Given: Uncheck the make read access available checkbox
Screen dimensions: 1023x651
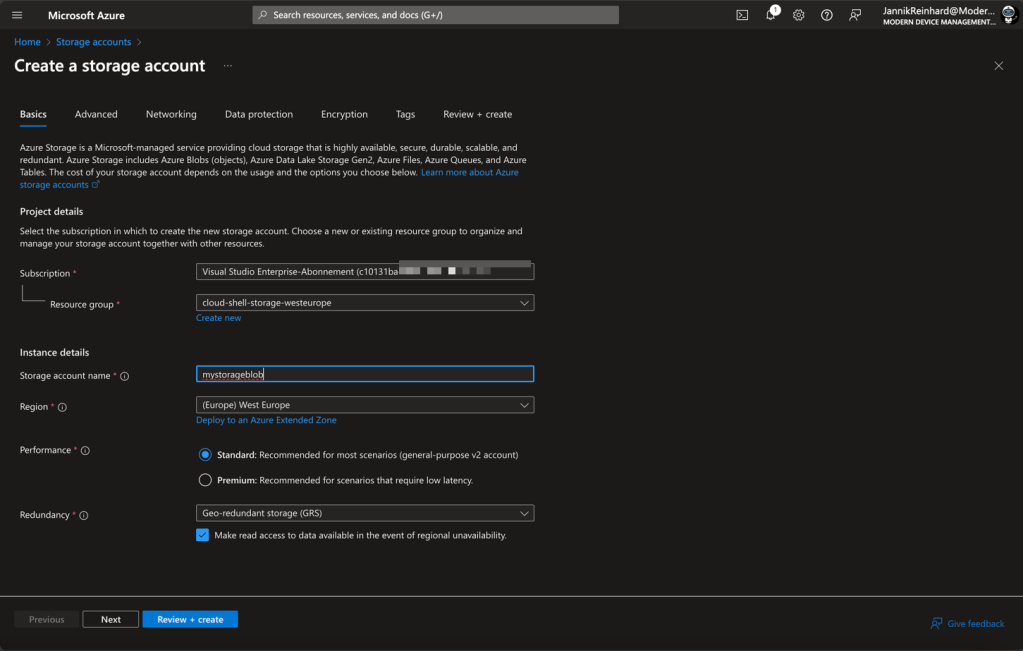Looking at the screenshot, I should pyautogui.click(x=203, y=535).
